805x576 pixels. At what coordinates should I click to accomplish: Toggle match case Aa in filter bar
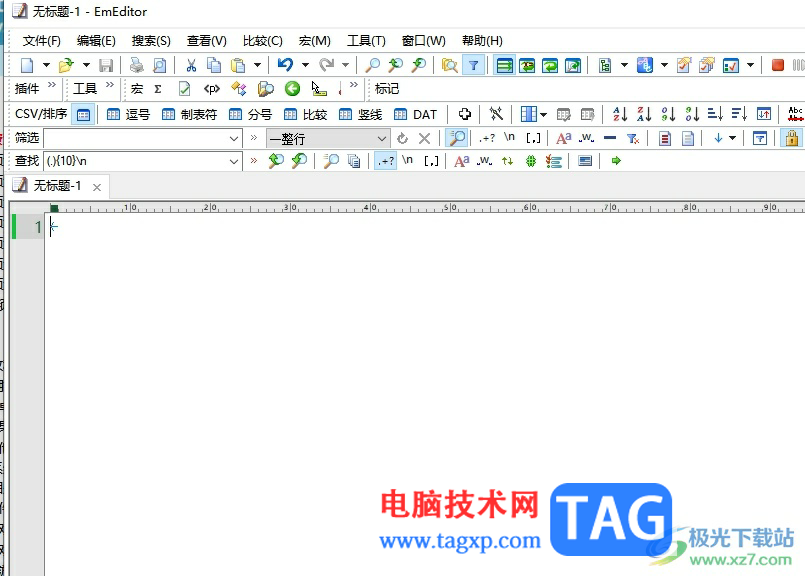click(x=563, y=138)
